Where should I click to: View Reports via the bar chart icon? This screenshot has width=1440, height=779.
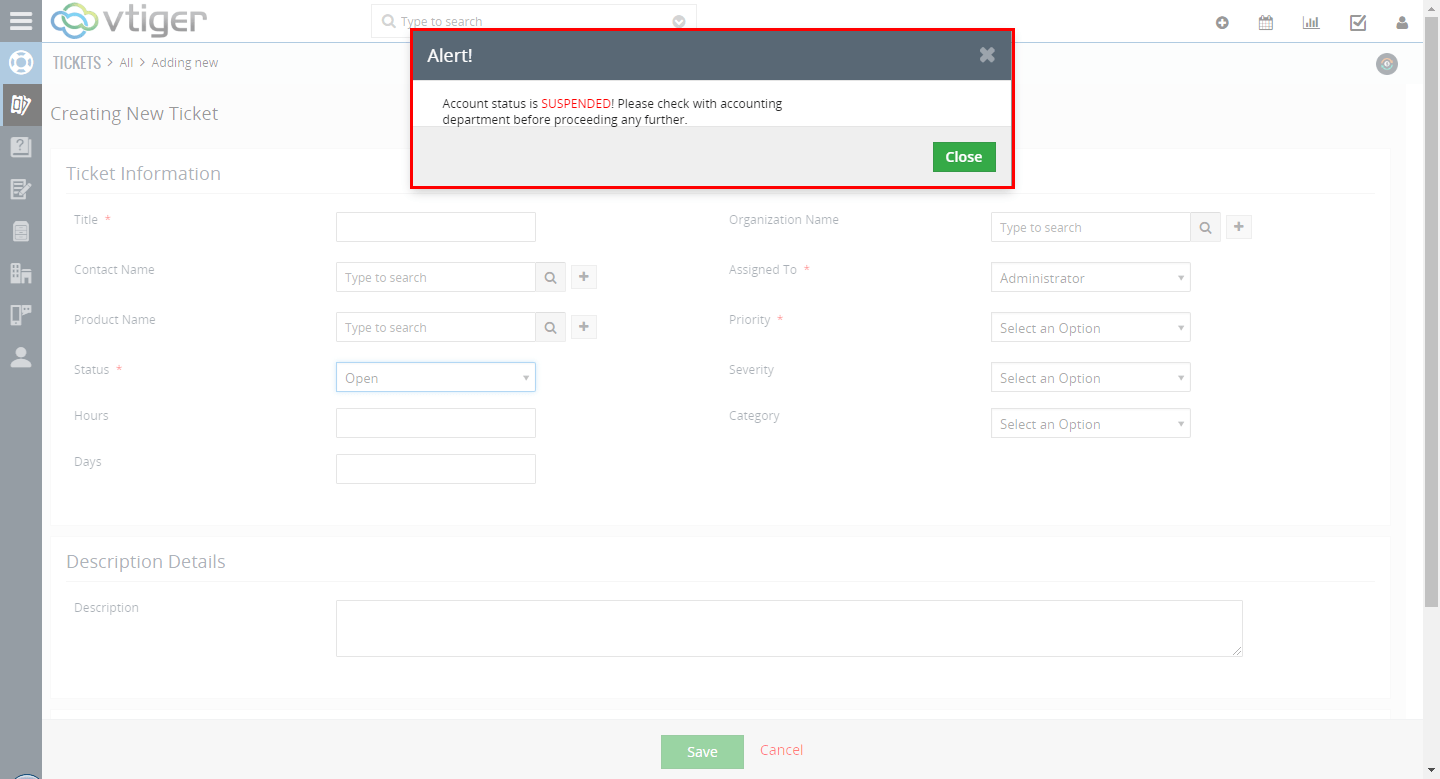pyautogui.click(x=1310, y=21)
